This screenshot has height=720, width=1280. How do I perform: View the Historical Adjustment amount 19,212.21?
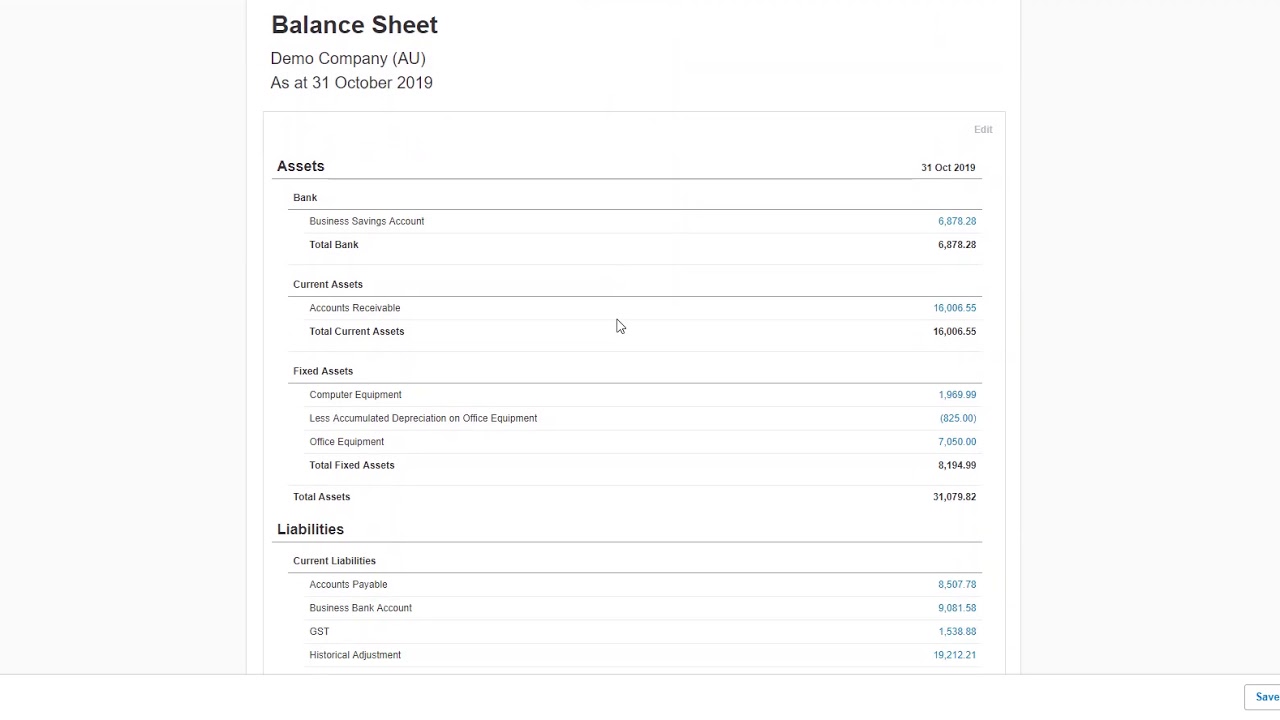tap(954, 655)
